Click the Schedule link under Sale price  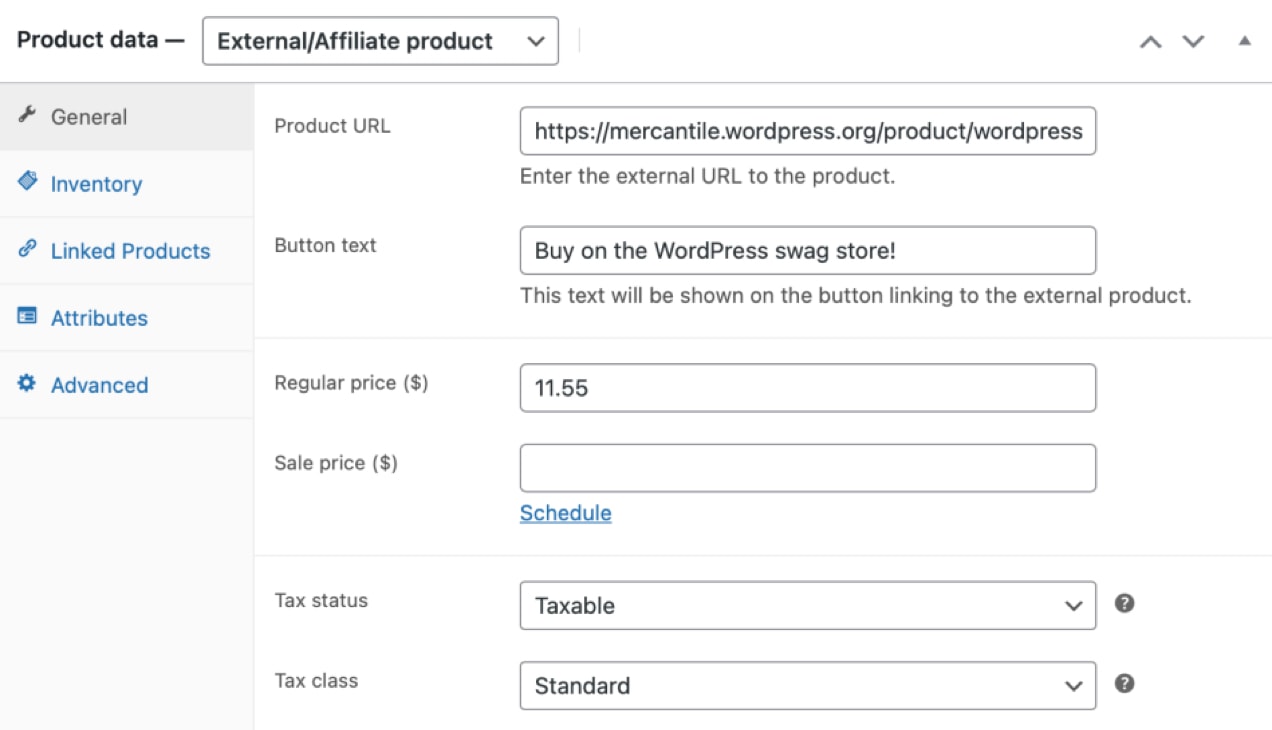click(565, 513)
